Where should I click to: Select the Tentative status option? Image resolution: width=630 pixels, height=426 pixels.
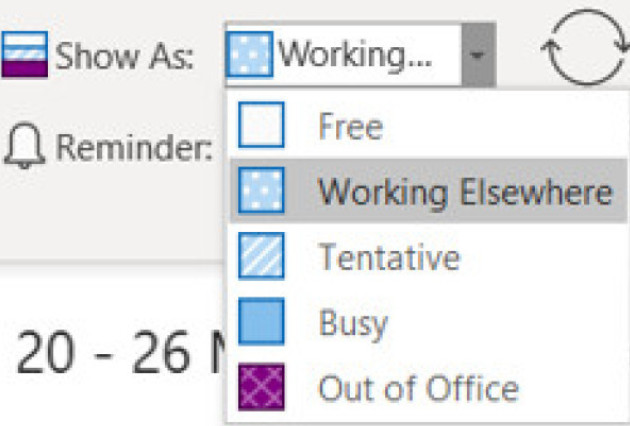click(x=389, y=257)
